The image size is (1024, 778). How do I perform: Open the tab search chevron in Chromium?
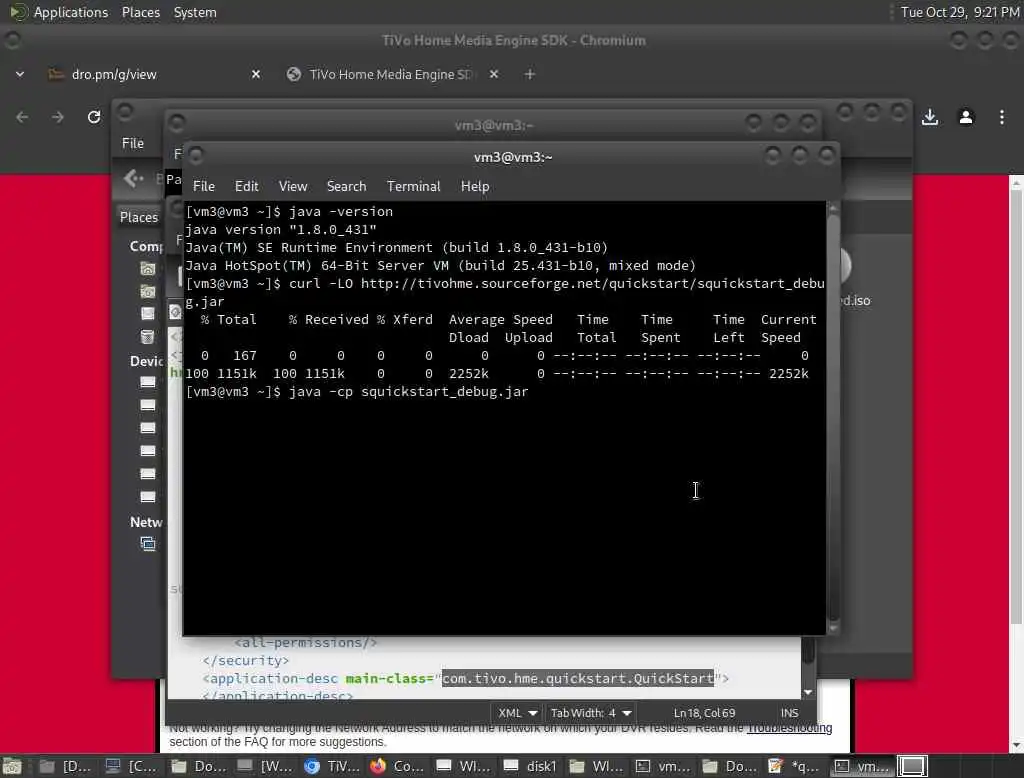(20, 74)
